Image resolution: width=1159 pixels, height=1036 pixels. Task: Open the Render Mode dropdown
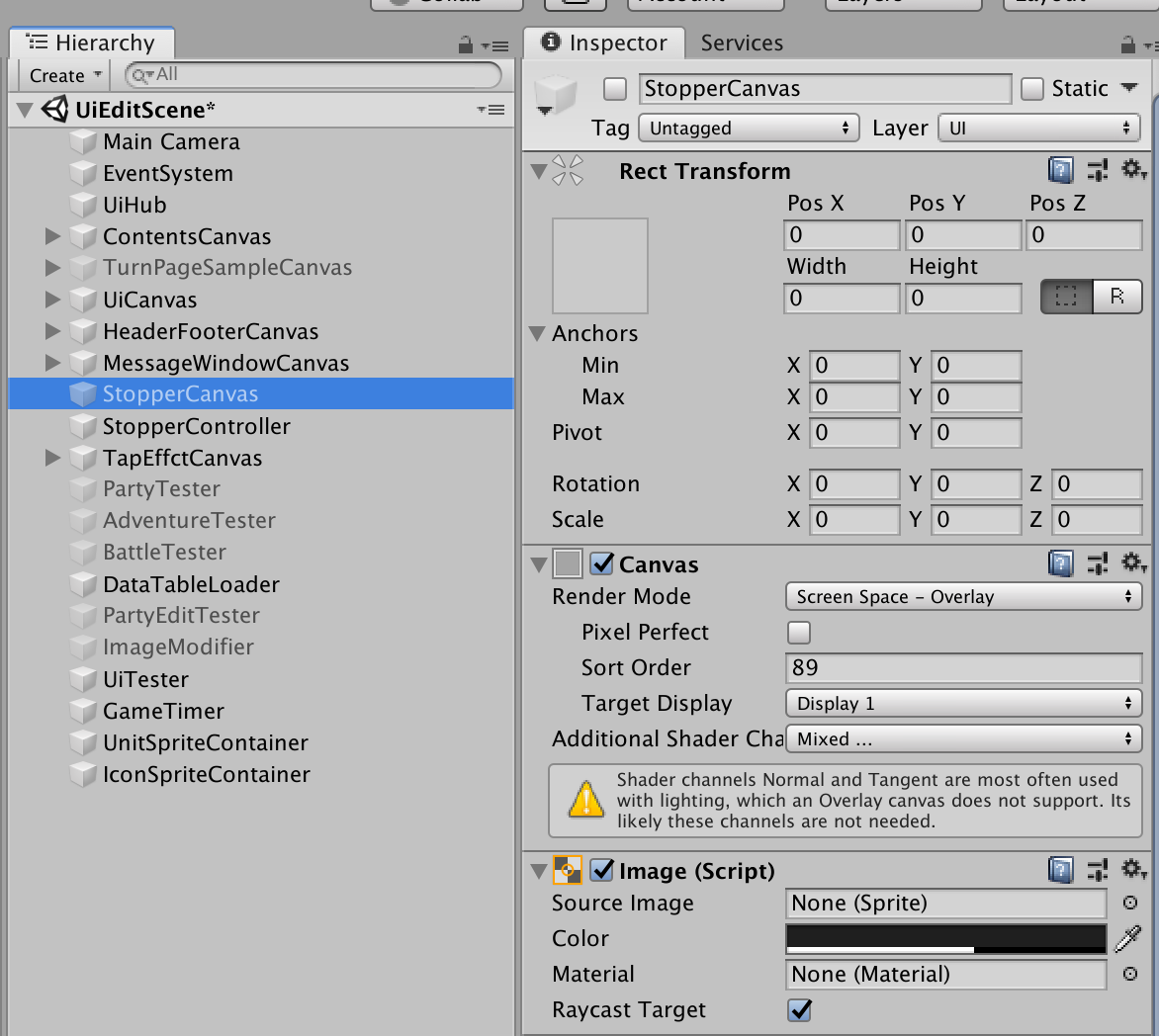(x=964, y=596)
